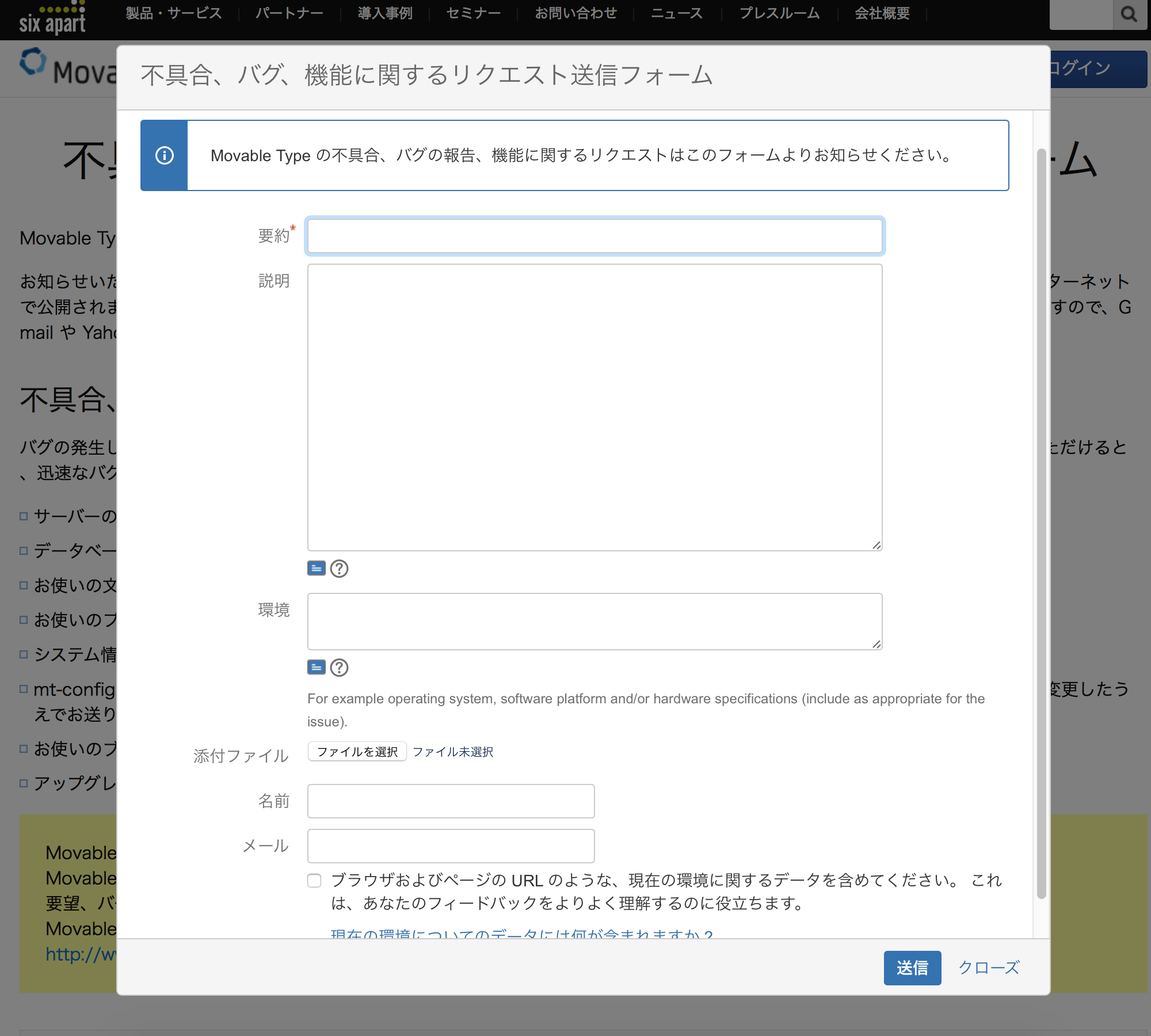Click the search magnifier icon in header
Screen dimensions: 1151x1036
coord(1130,14)
